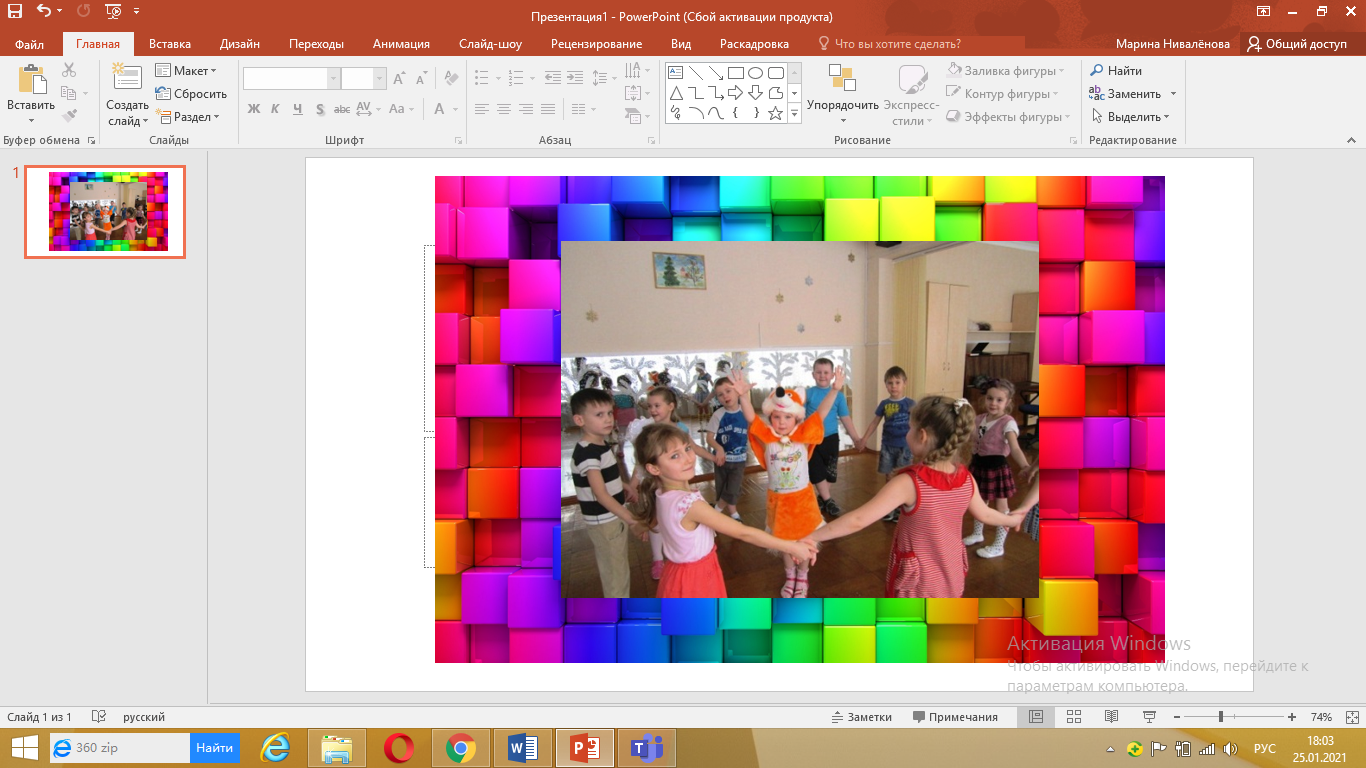Select the text box shape icon
The height and width of the screenshot is (768, 1366).
pos(675,72)
